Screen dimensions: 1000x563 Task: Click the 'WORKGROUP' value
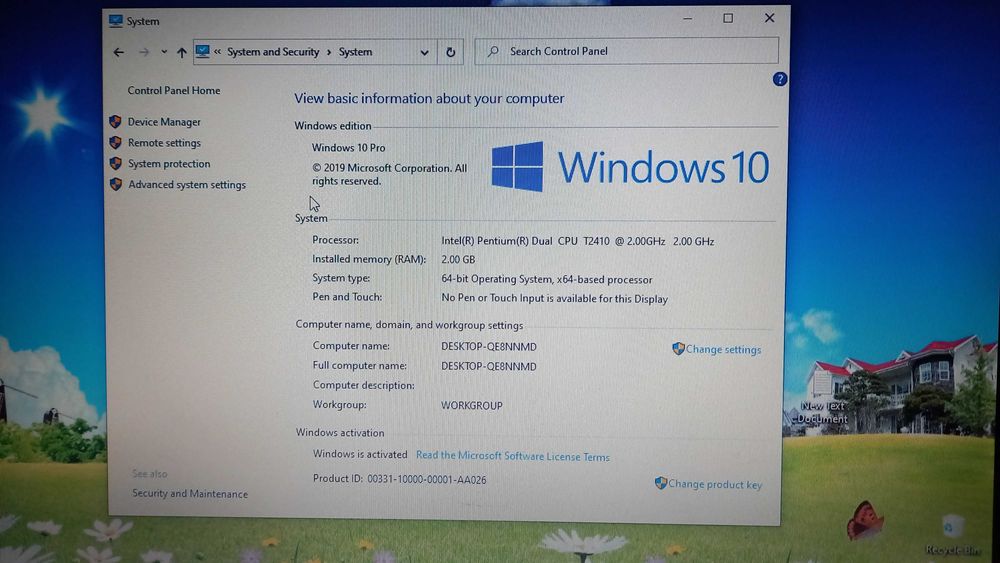[471, 406]
